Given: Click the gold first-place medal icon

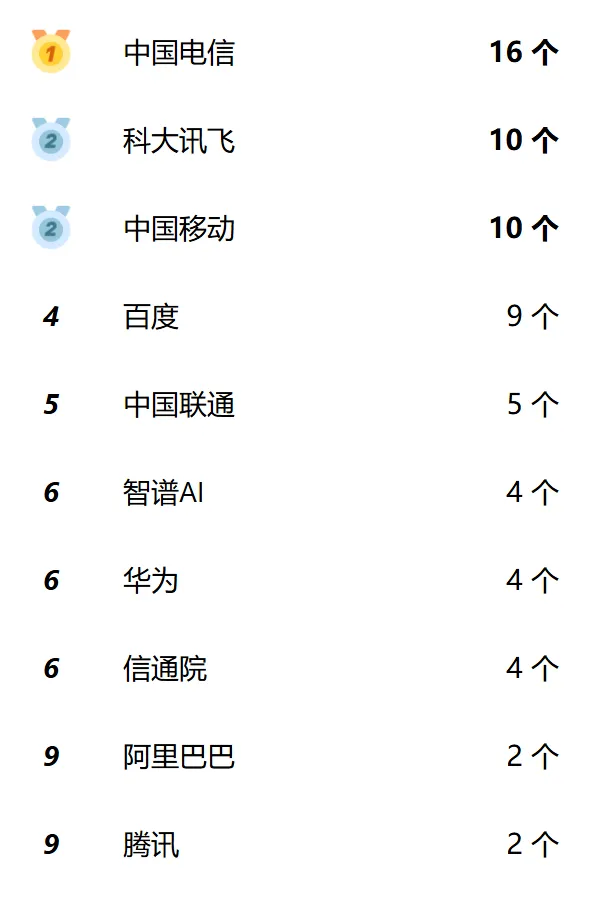Looking at the screenshot, I should point(51,51).
